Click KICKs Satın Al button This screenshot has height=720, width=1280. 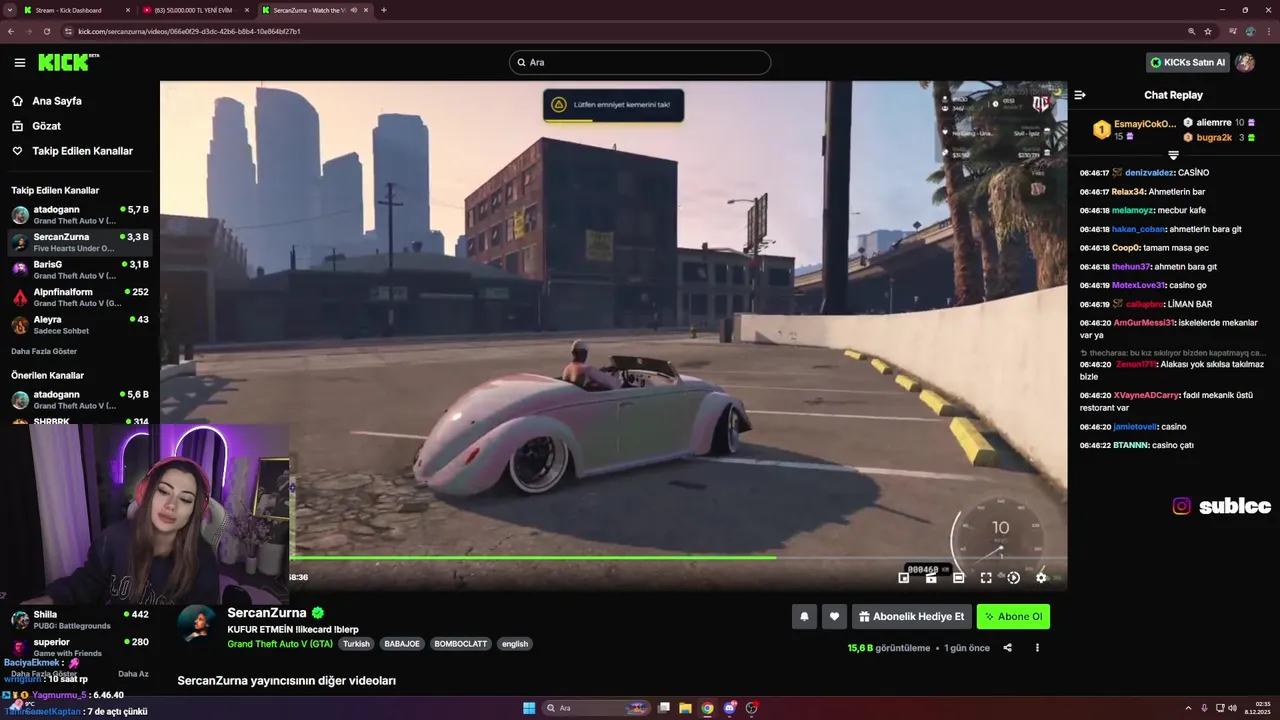click(x=1188, y=62)
